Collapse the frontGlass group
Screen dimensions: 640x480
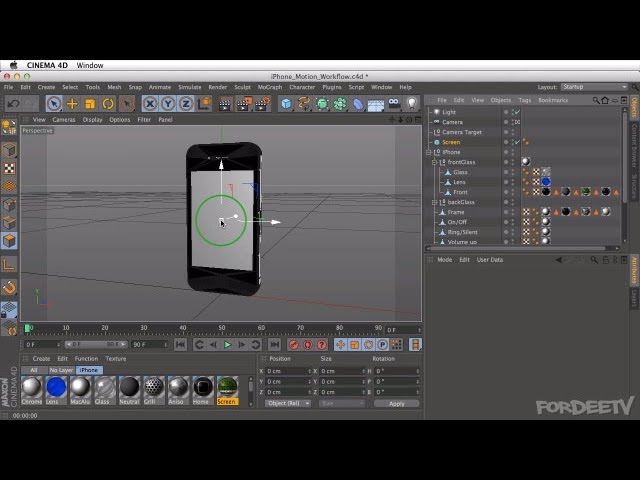tap(434, 162)
